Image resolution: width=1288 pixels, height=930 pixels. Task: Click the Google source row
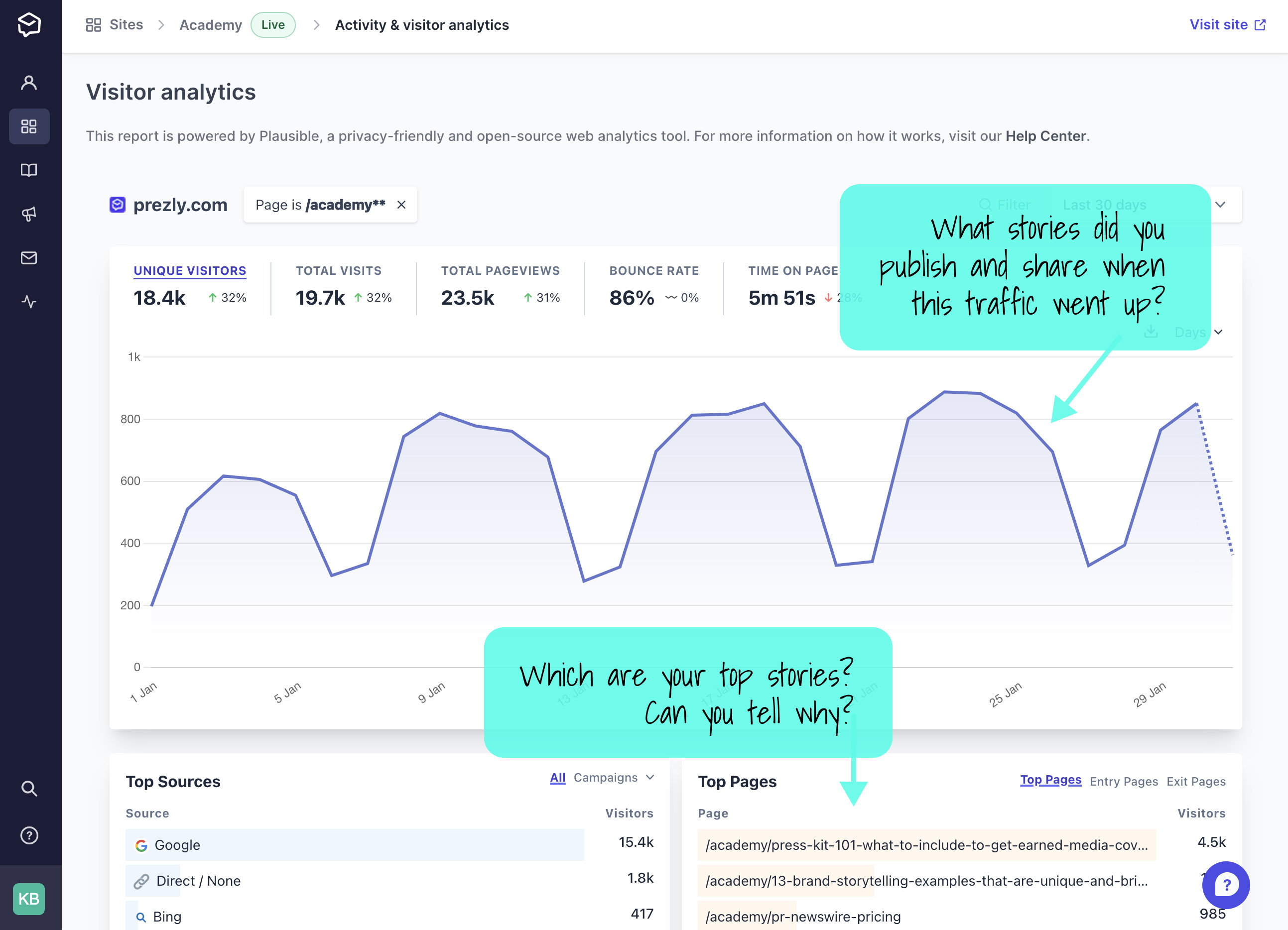[x=389, y=845]
